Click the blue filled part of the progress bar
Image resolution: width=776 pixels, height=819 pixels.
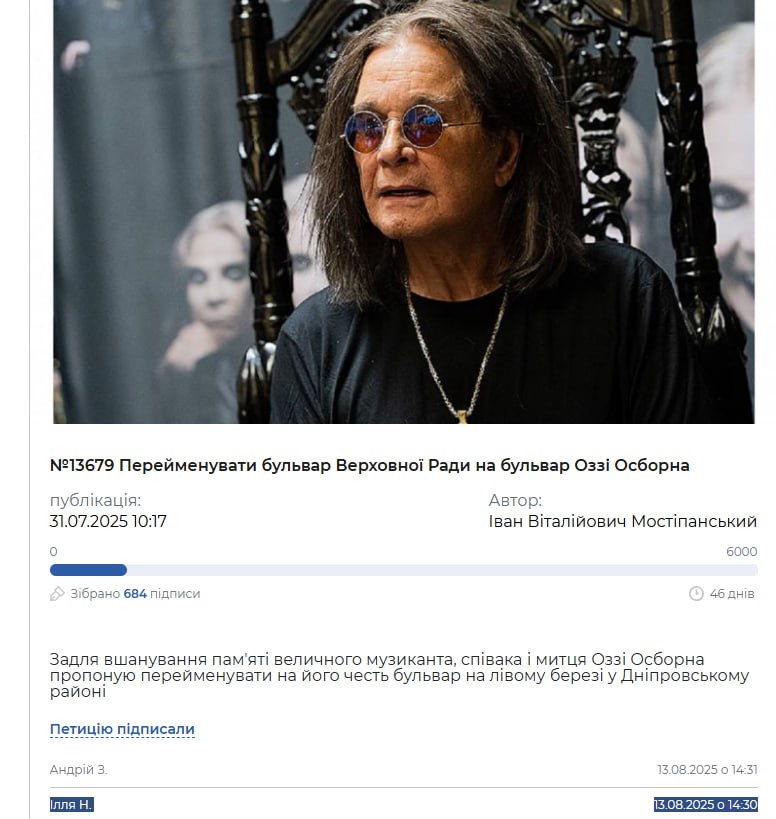88,570
